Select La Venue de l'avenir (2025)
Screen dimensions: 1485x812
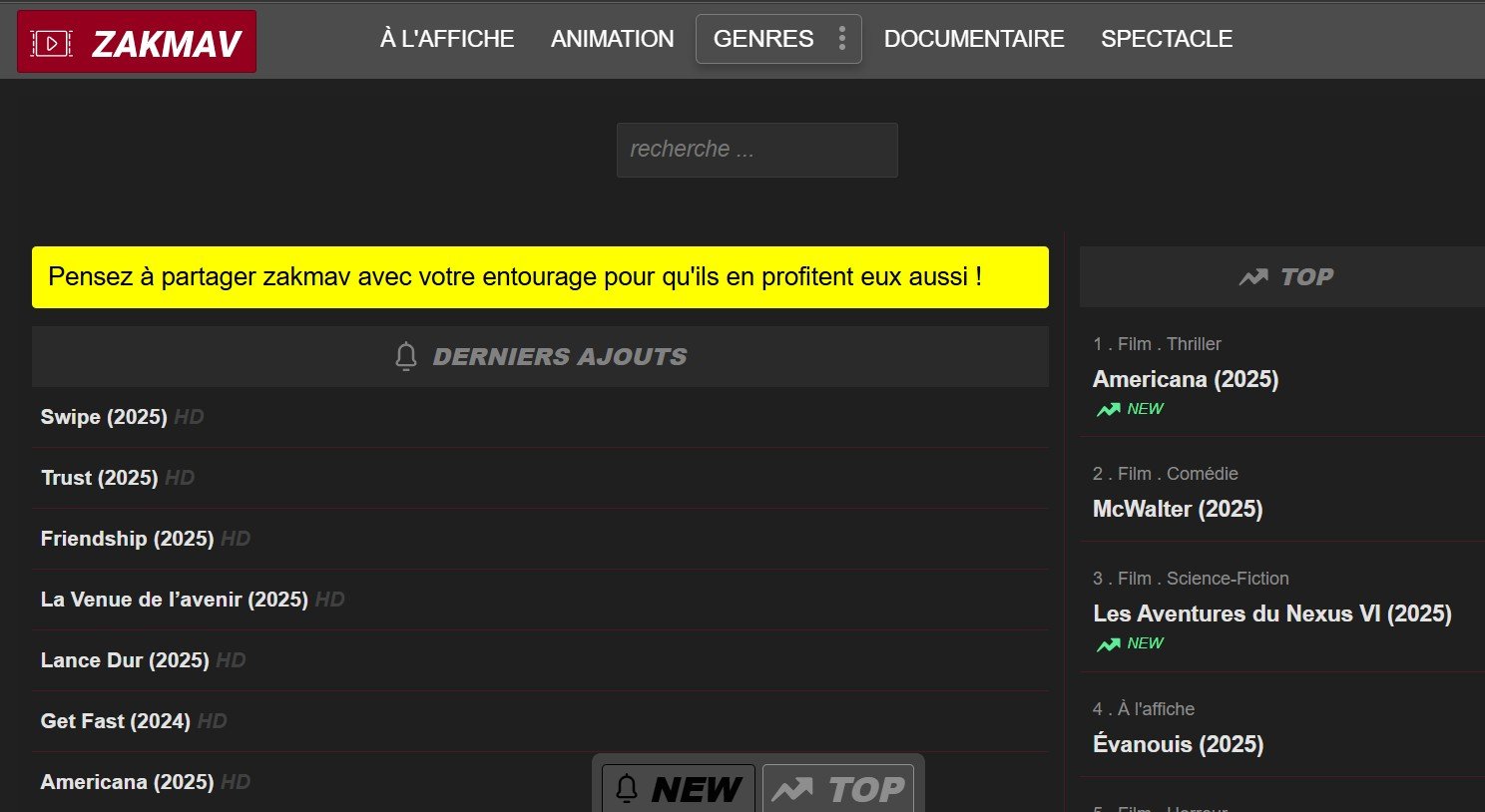coord(174,600)
